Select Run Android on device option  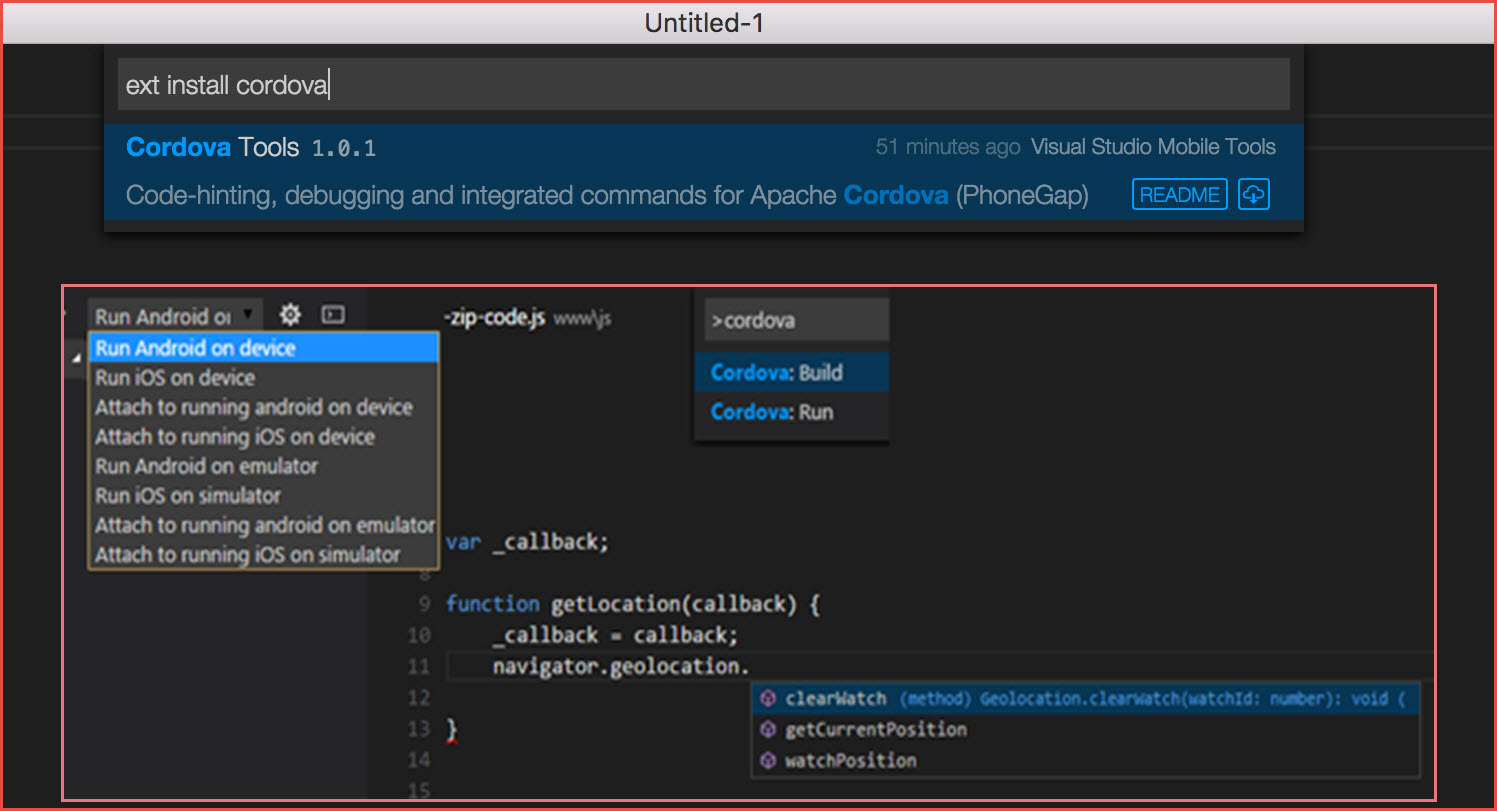(x=264, y=348)
